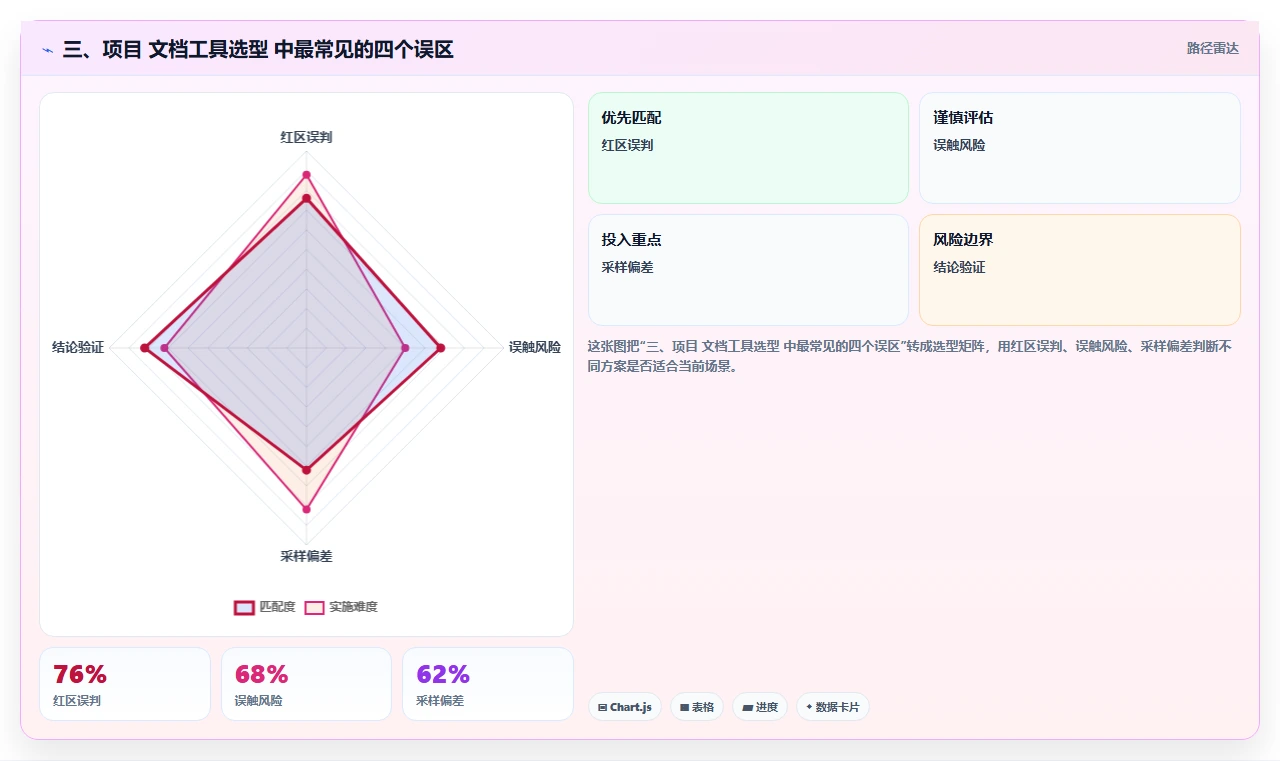Click the 进度 chip
1280x761 pixels.
(x=760, y=707)
